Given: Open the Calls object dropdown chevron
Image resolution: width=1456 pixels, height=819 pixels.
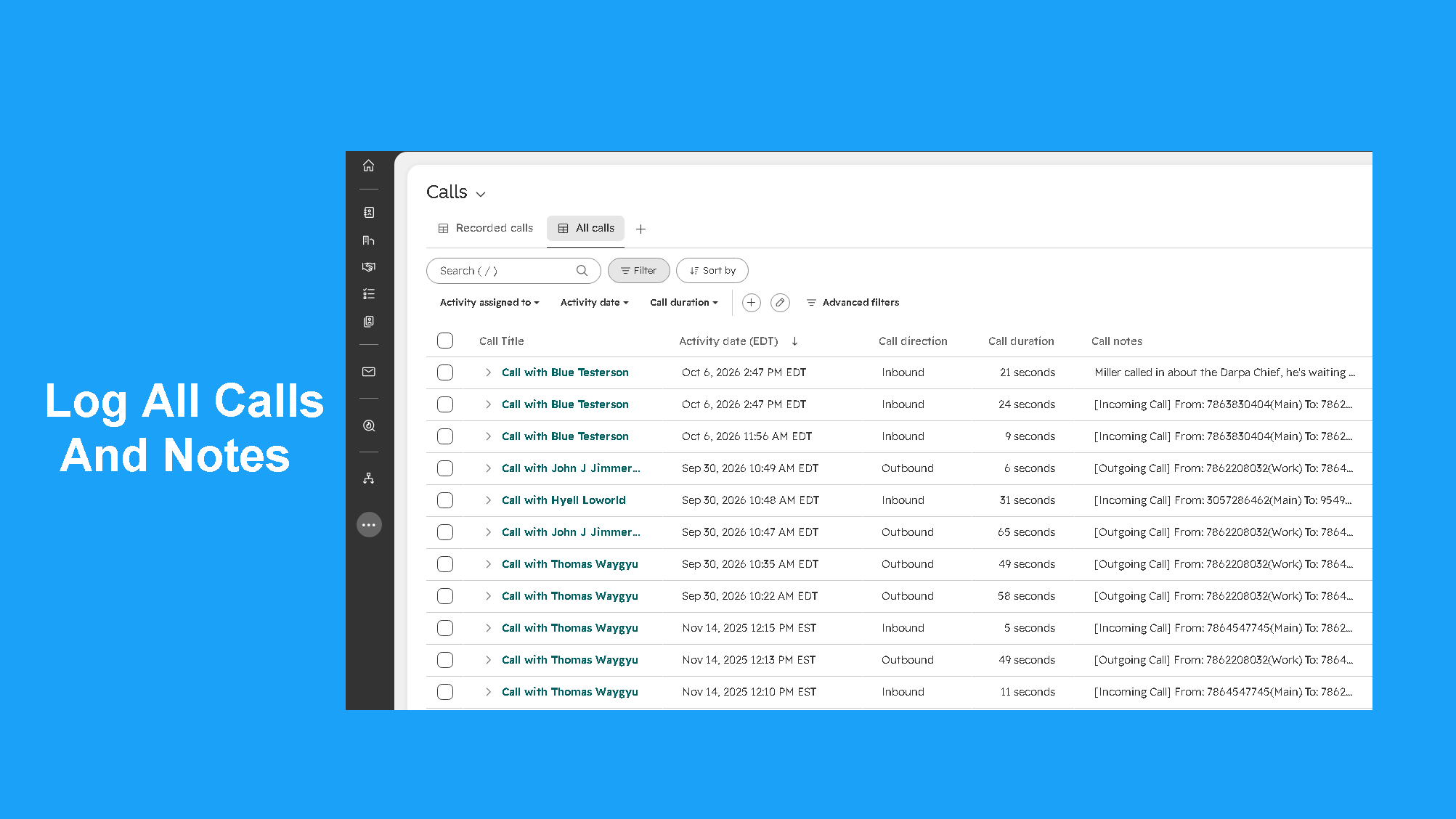Looking at the screenshot, I should point(481,194).
